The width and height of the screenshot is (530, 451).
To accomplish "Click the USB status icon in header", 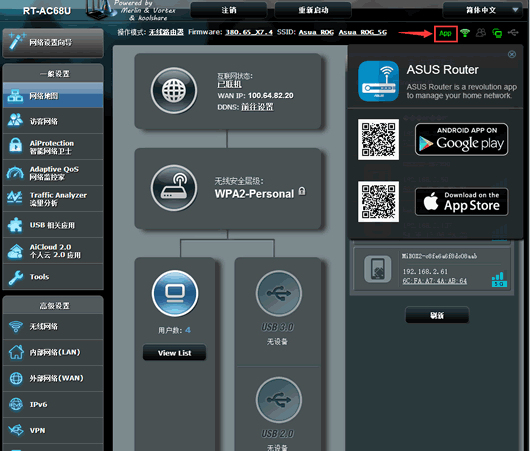I will tap(513, 32).
